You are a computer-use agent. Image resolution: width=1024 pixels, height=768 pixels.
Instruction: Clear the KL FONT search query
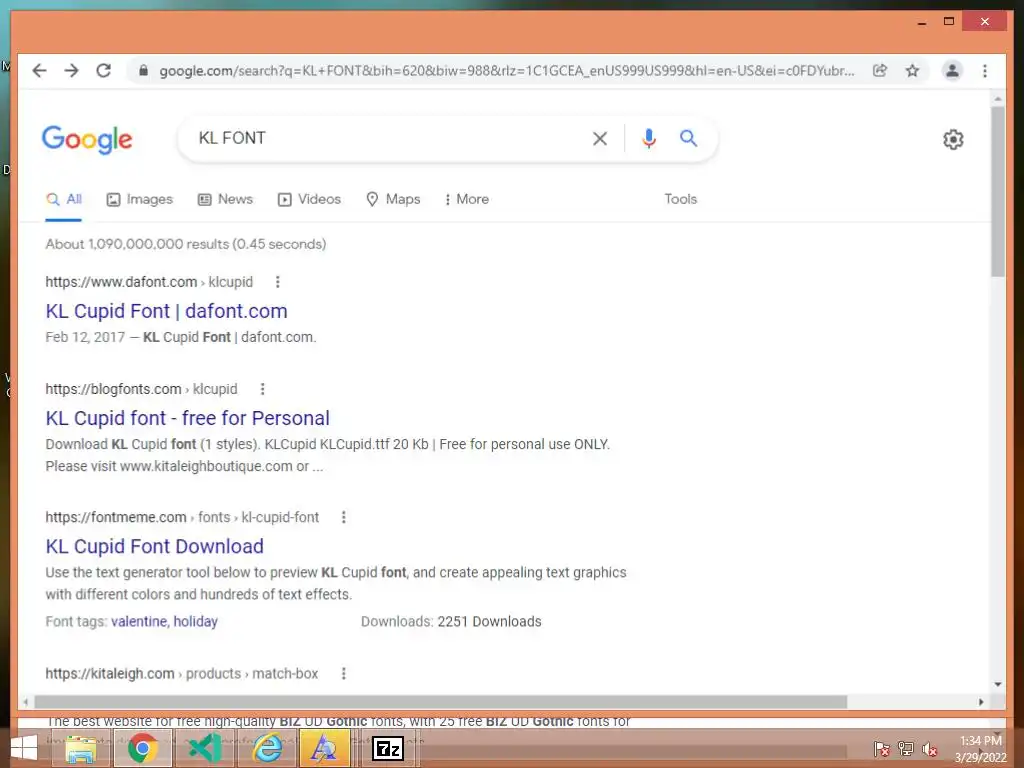tap(600, 138)
